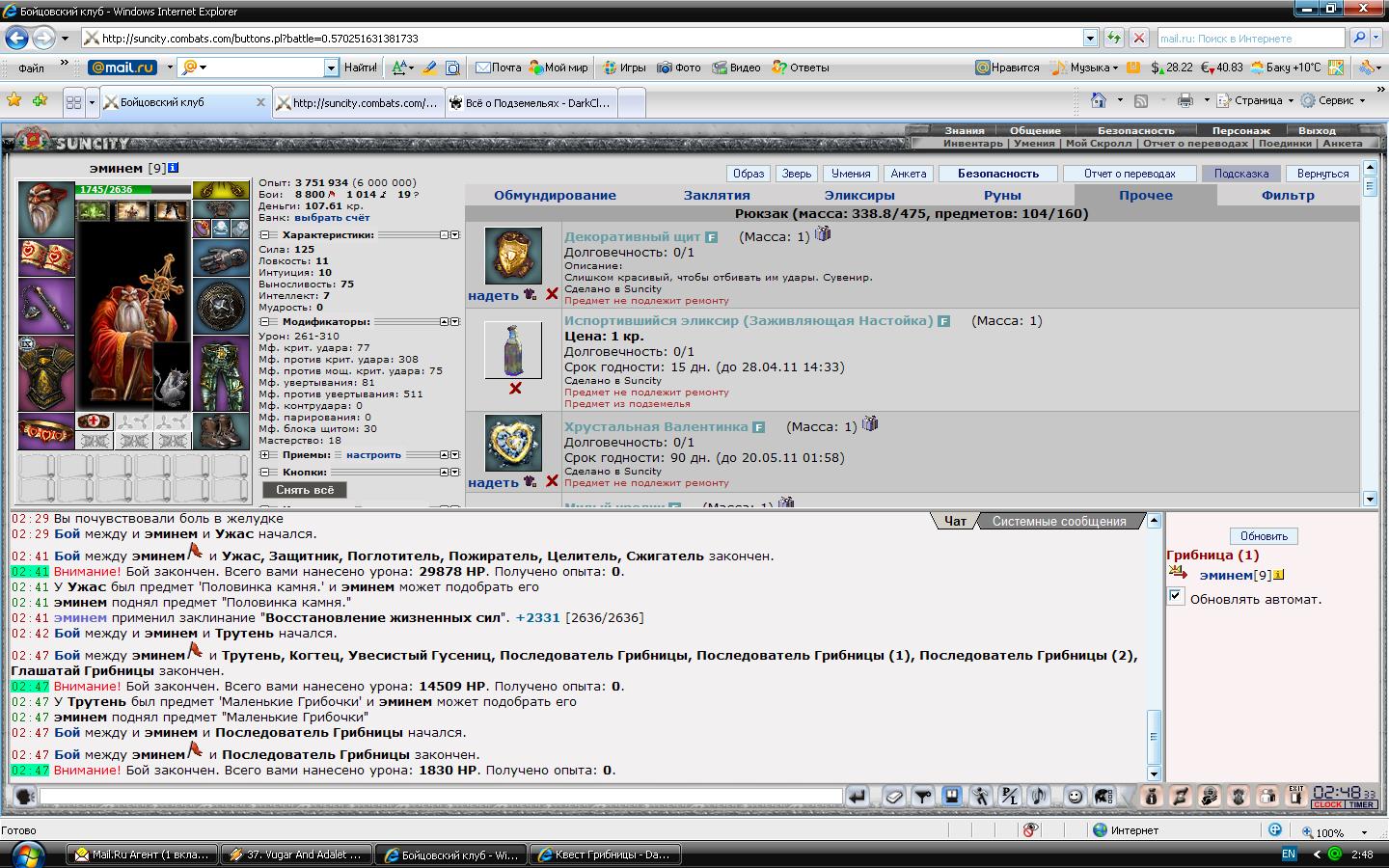Open the smiley emoticons icon
Screen dimensions: 1389x868
click(x=1075, y=797)
